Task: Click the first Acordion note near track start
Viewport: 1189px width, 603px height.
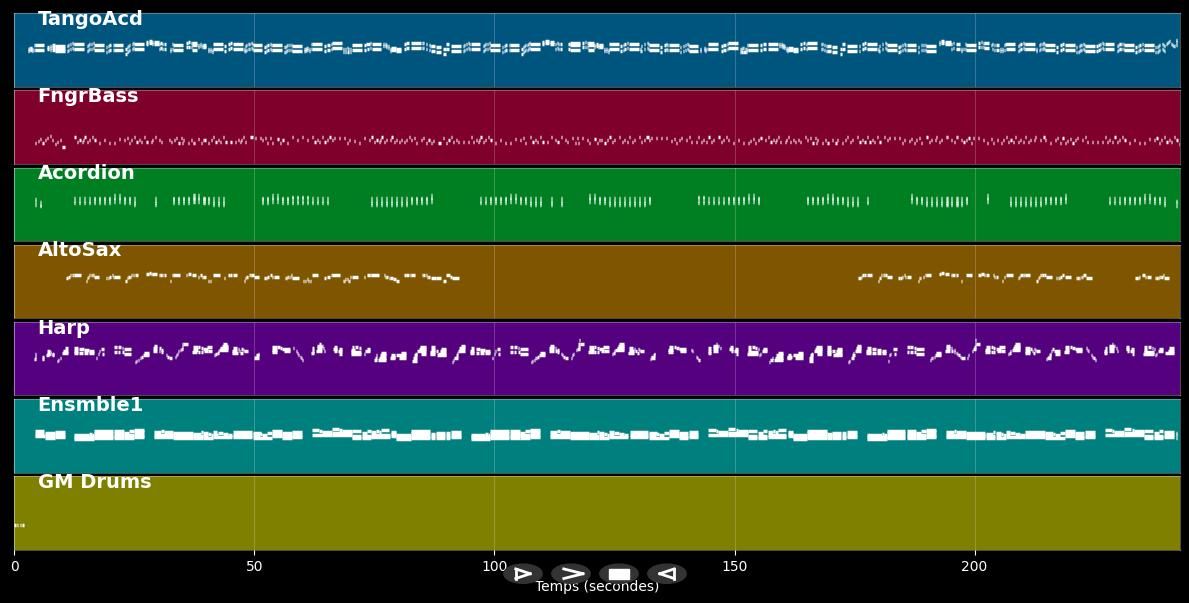Action: (x=38, y=203)
